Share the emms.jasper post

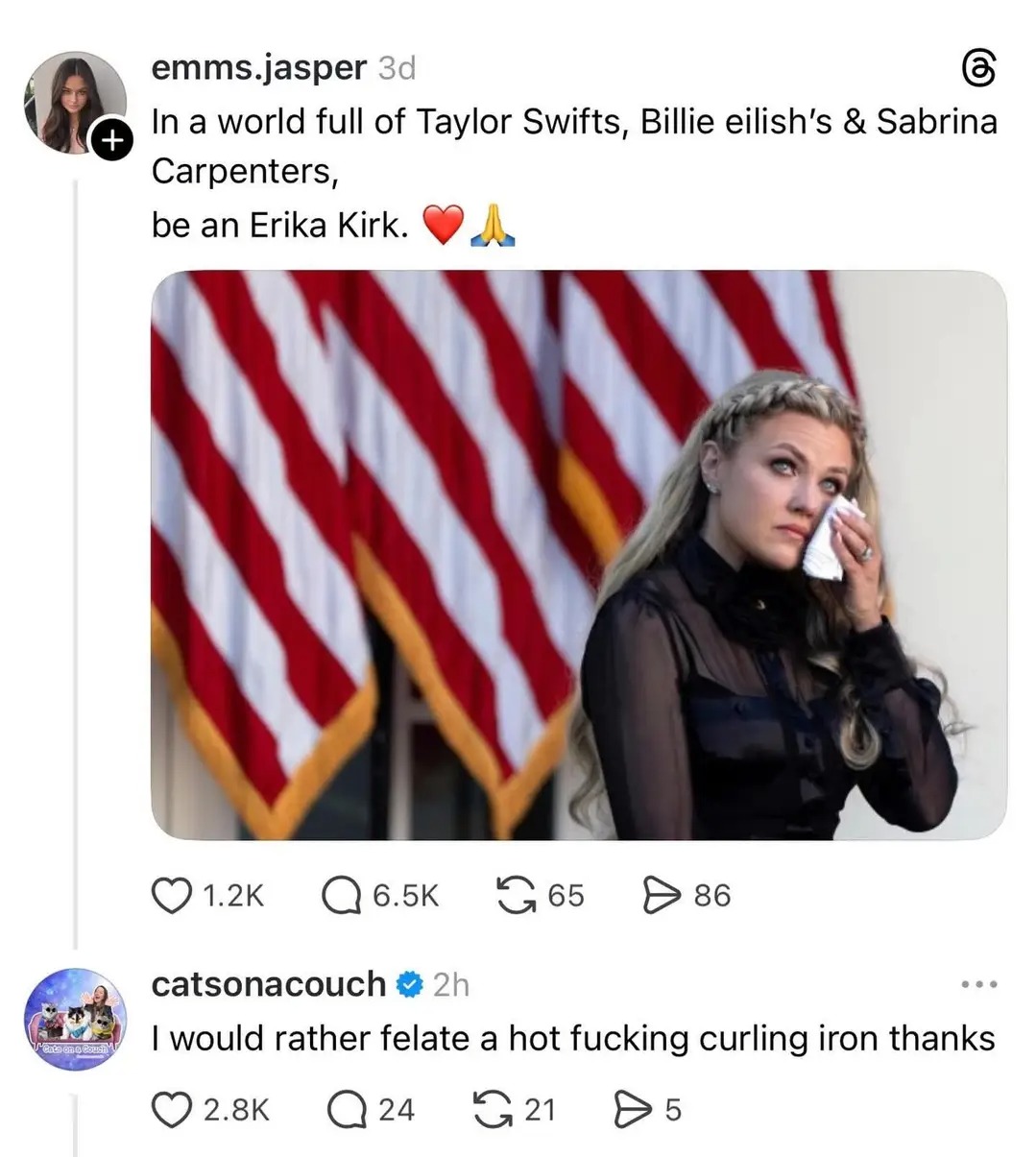[661, 895]
